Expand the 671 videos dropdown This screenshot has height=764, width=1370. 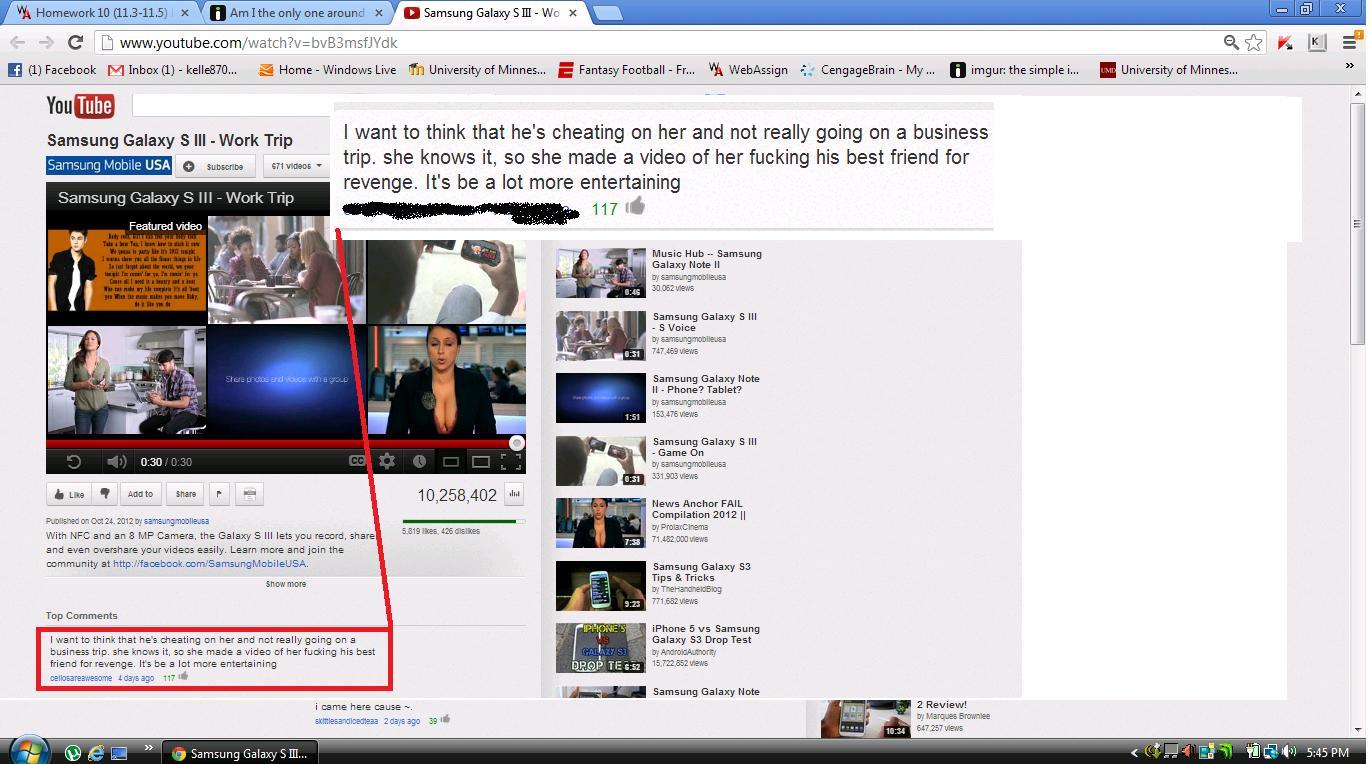[x=297, y=166]
